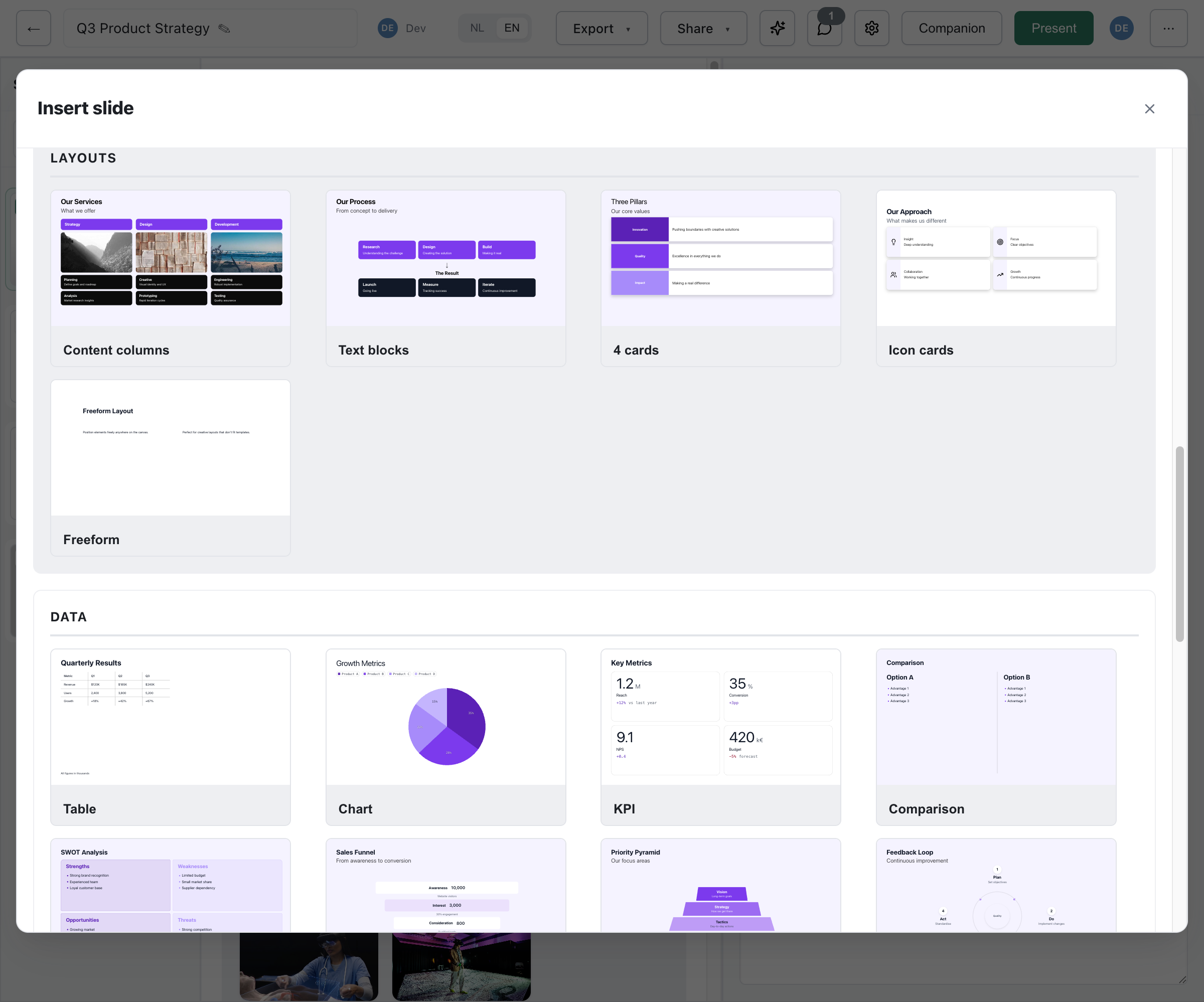
Task: Insert the Chart data slide
Action: point(445,737)
